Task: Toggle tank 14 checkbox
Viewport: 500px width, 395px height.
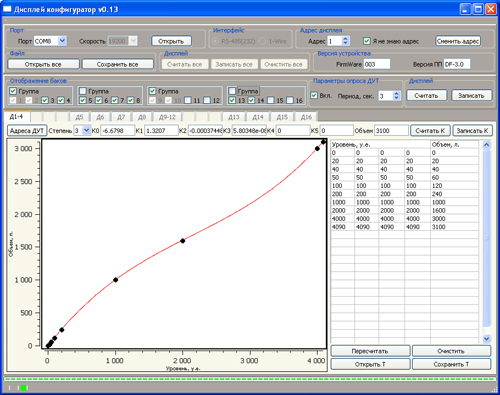Action: [251, 100]
